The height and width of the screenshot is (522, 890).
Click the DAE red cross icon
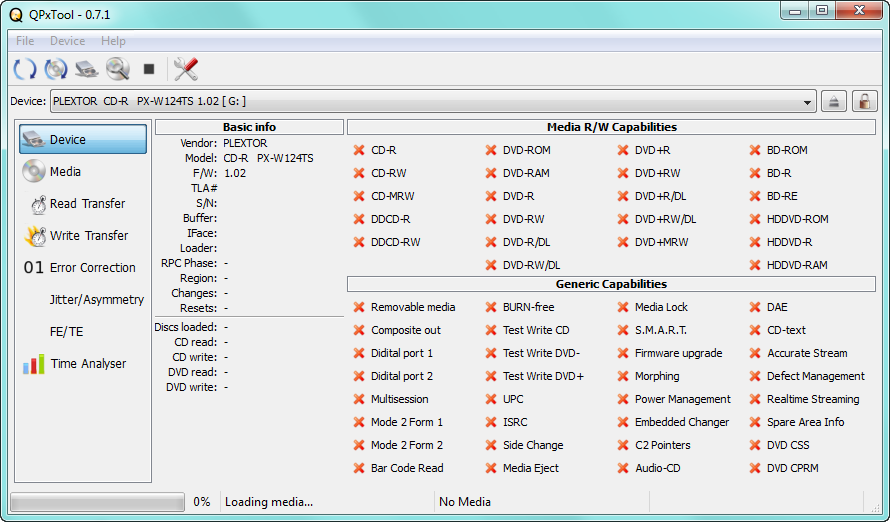point(755,307)
